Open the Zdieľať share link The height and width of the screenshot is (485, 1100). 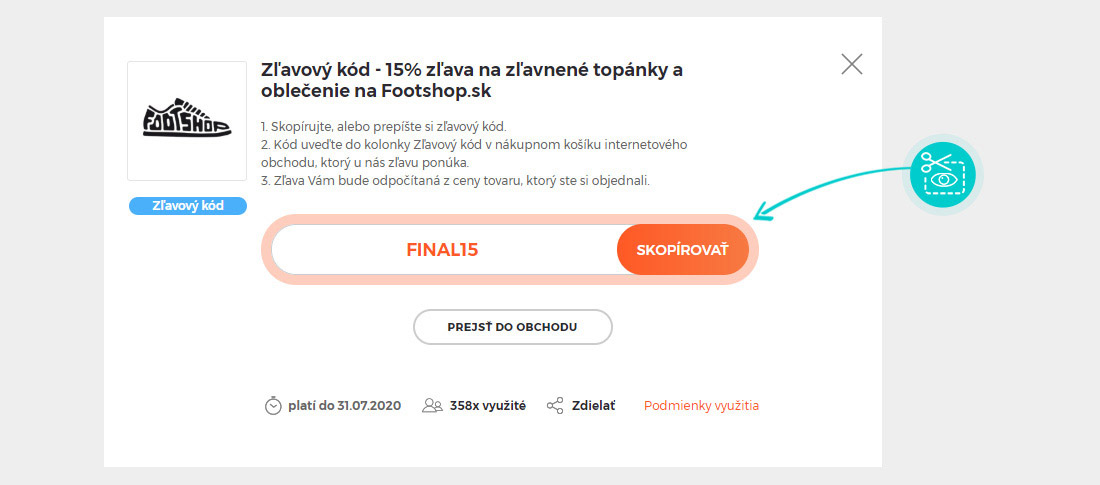point(593,406)
